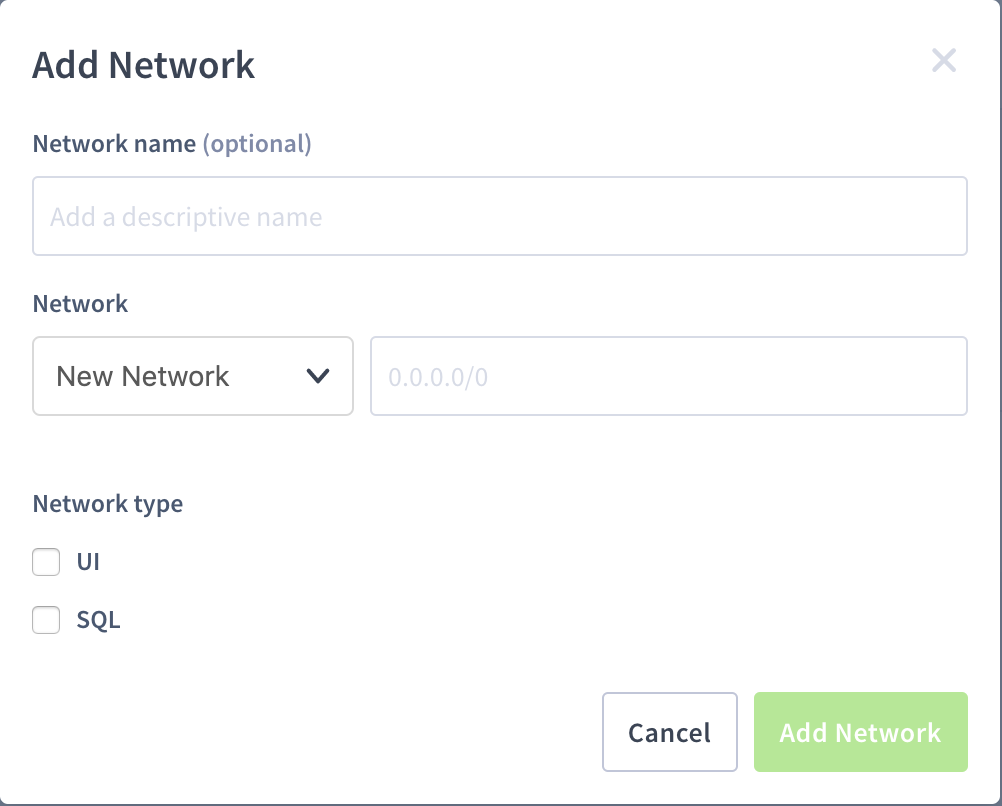
Task: Click the descriptive name input field
Action: pos(500,216)
